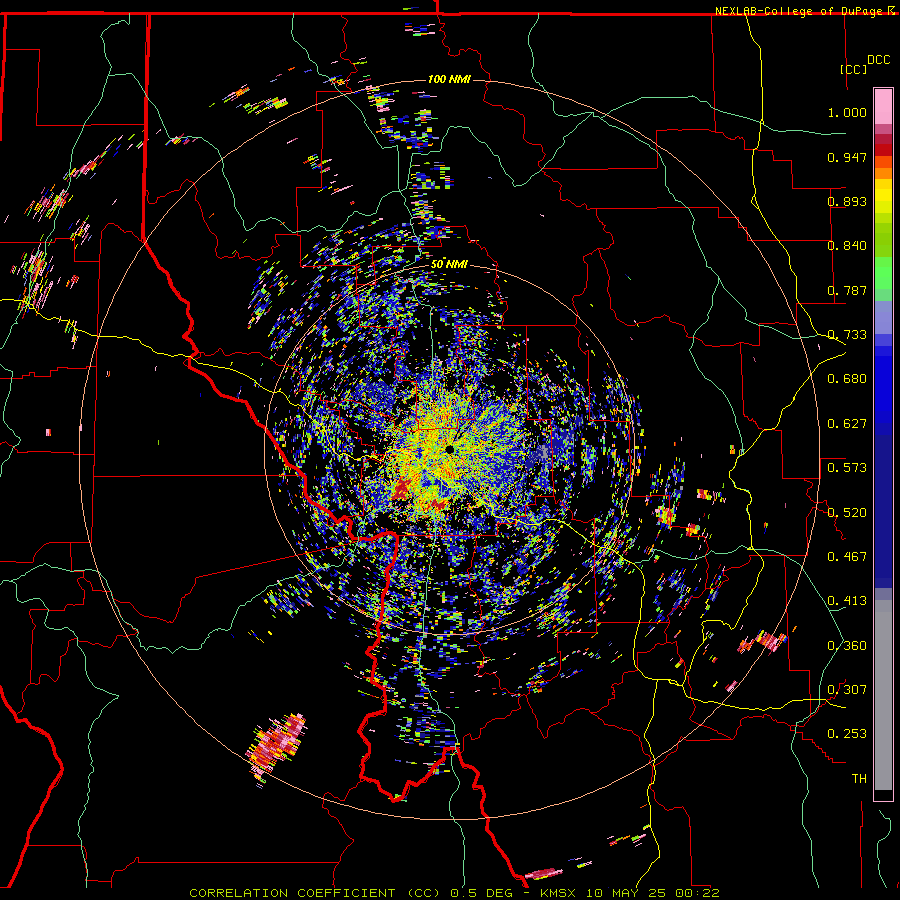The image size is (900, 900).
Task: Click the large pink echo cluster southwest of radar
Action: coord(276,744)
